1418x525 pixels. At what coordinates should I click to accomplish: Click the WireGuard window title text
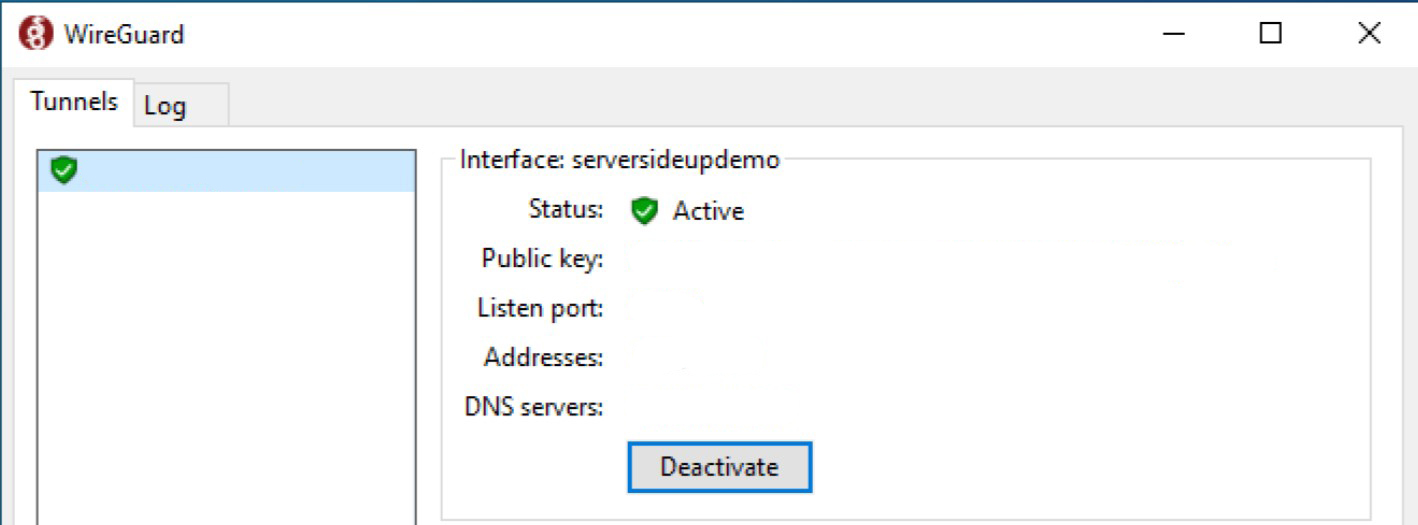(124, 34)
